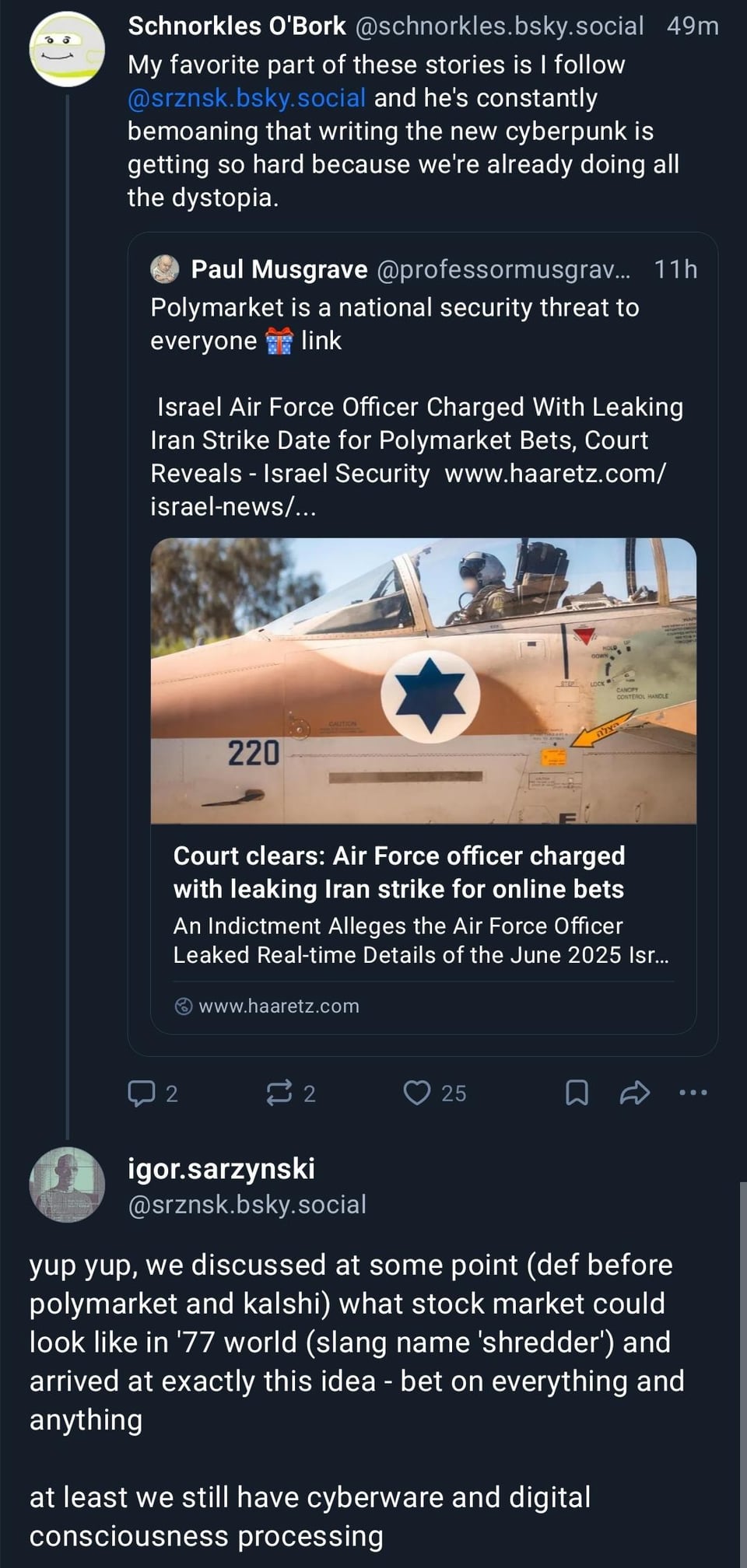
Task: Open Schnorkles O'Bork profile avatar
Action: click(x=67, y=49)
